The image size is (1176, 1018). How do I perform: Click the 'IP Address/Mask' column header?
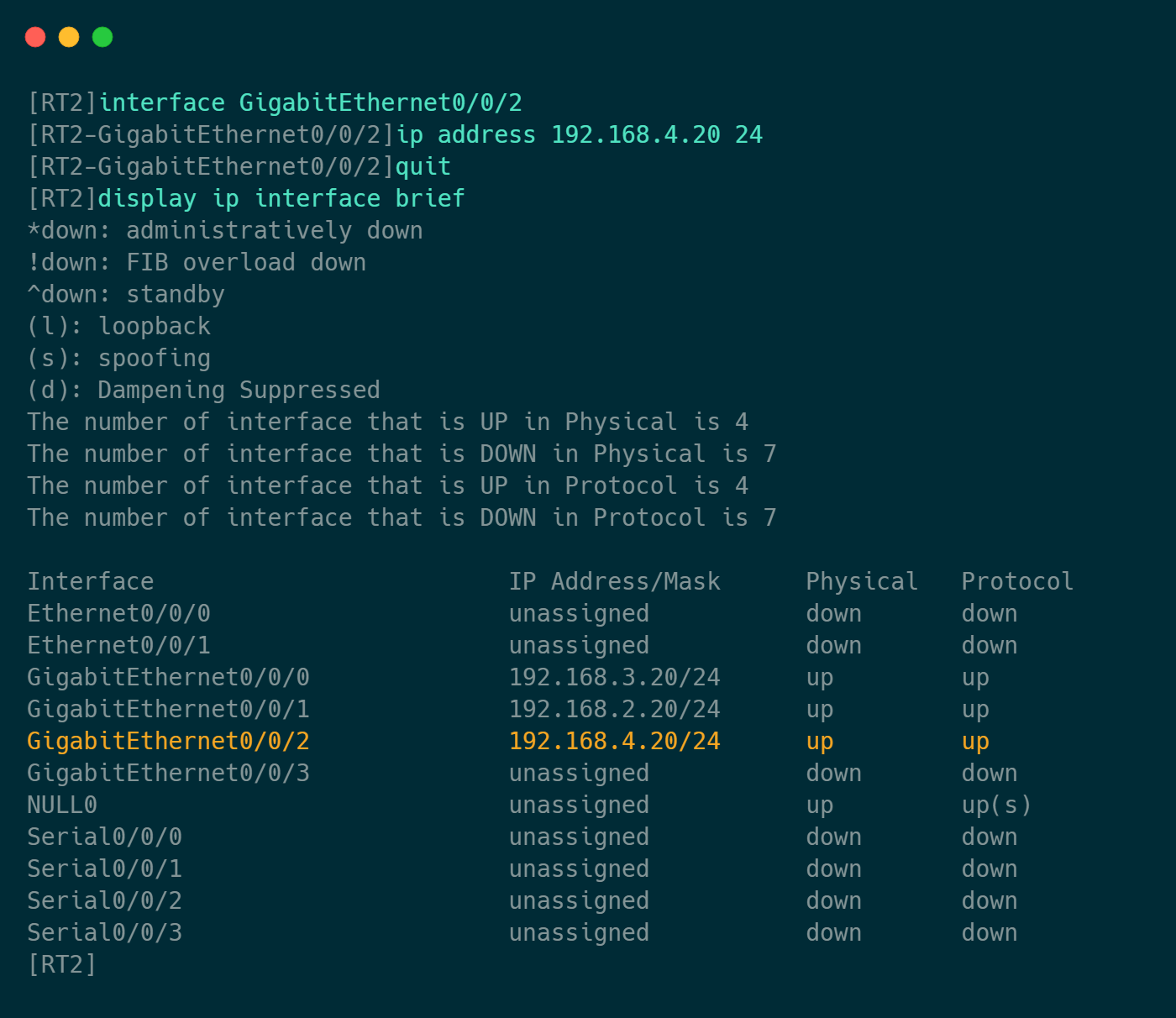point(614,581)
